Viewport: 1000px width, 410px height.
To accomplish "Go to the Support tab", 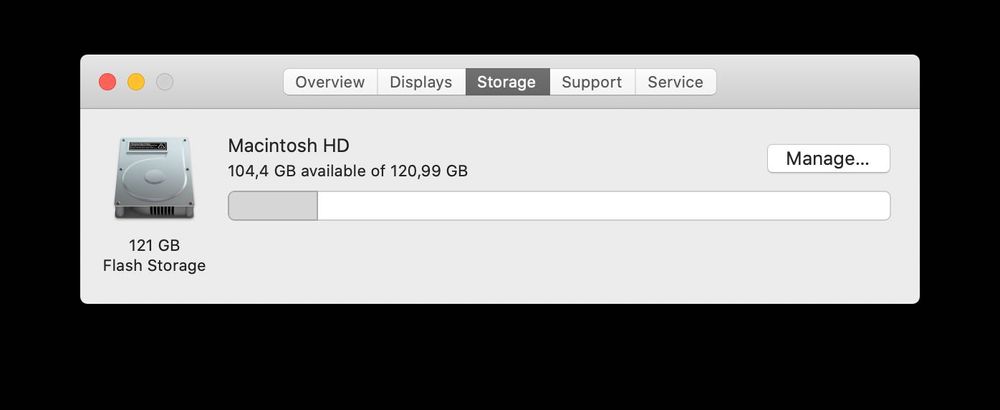I will pos(591,82).
